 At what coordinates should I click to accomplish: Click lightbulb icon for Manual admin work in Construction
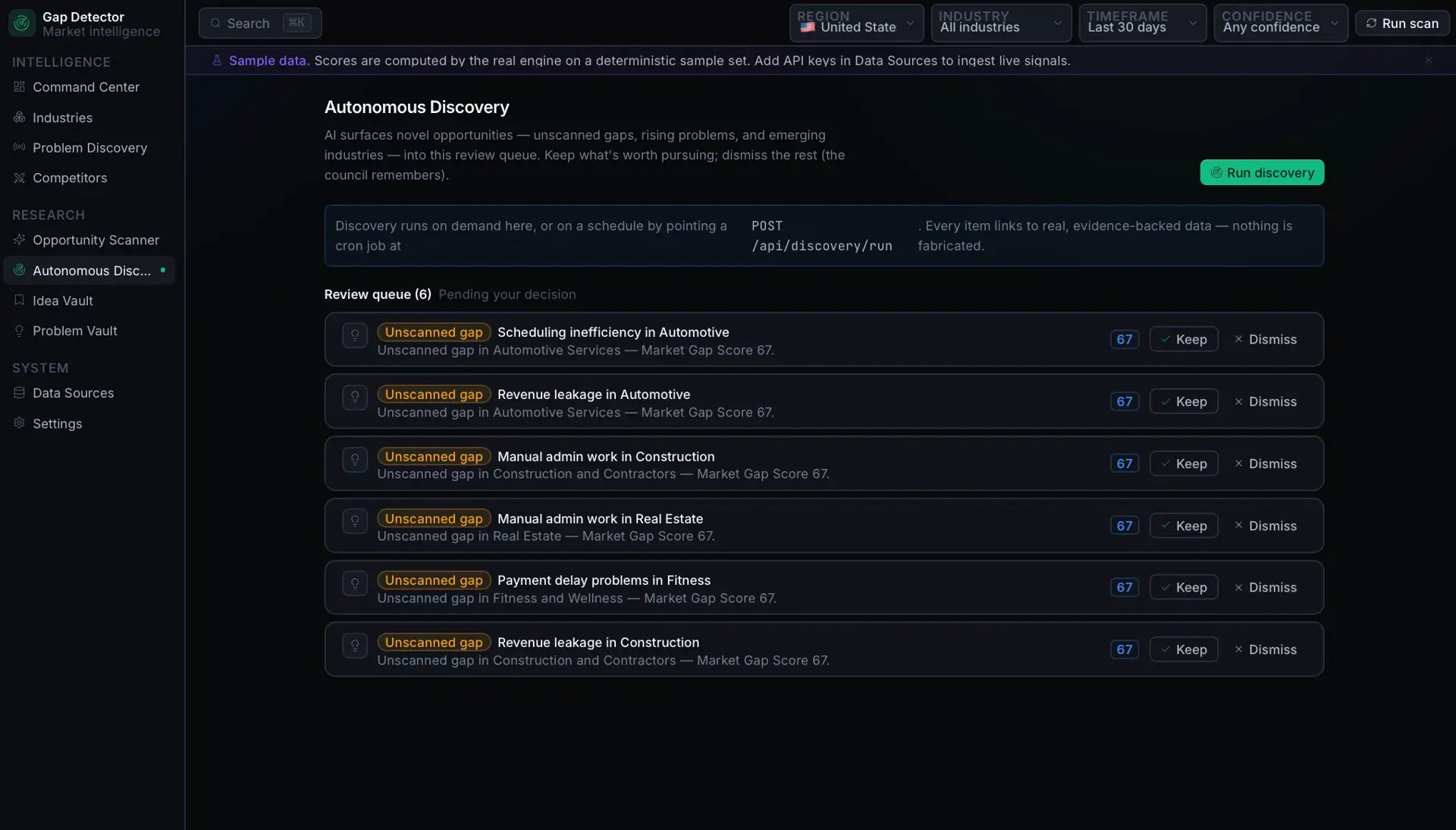(x=355, y=460)
